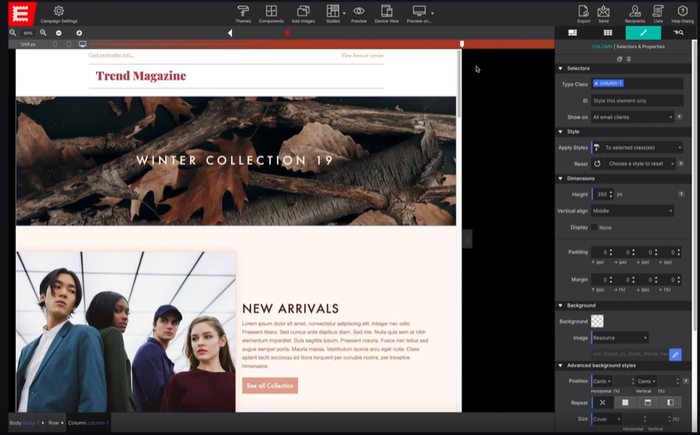Open the Apply Styles dropdown
The image size is (700, 435).
click(x=642, y=147)
